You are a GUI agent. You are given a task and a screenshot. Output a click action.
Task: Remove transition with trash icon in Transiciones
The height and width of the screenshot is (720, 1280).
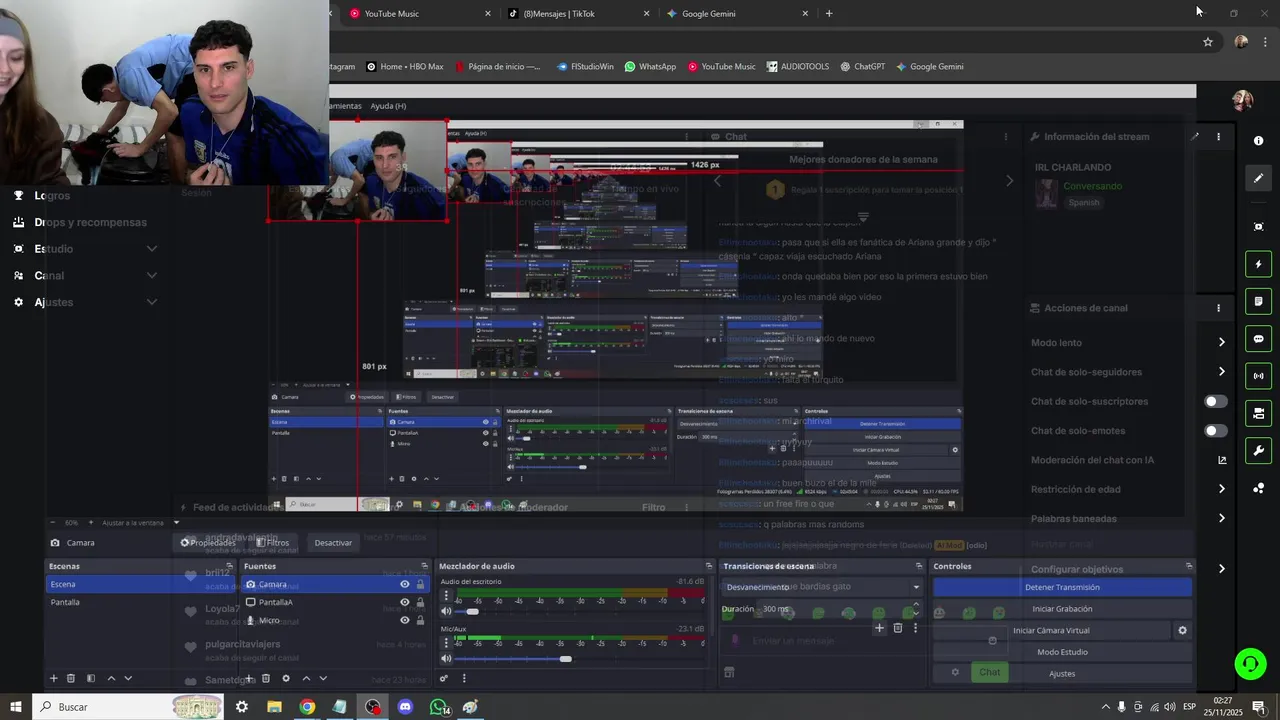(898, 628)
